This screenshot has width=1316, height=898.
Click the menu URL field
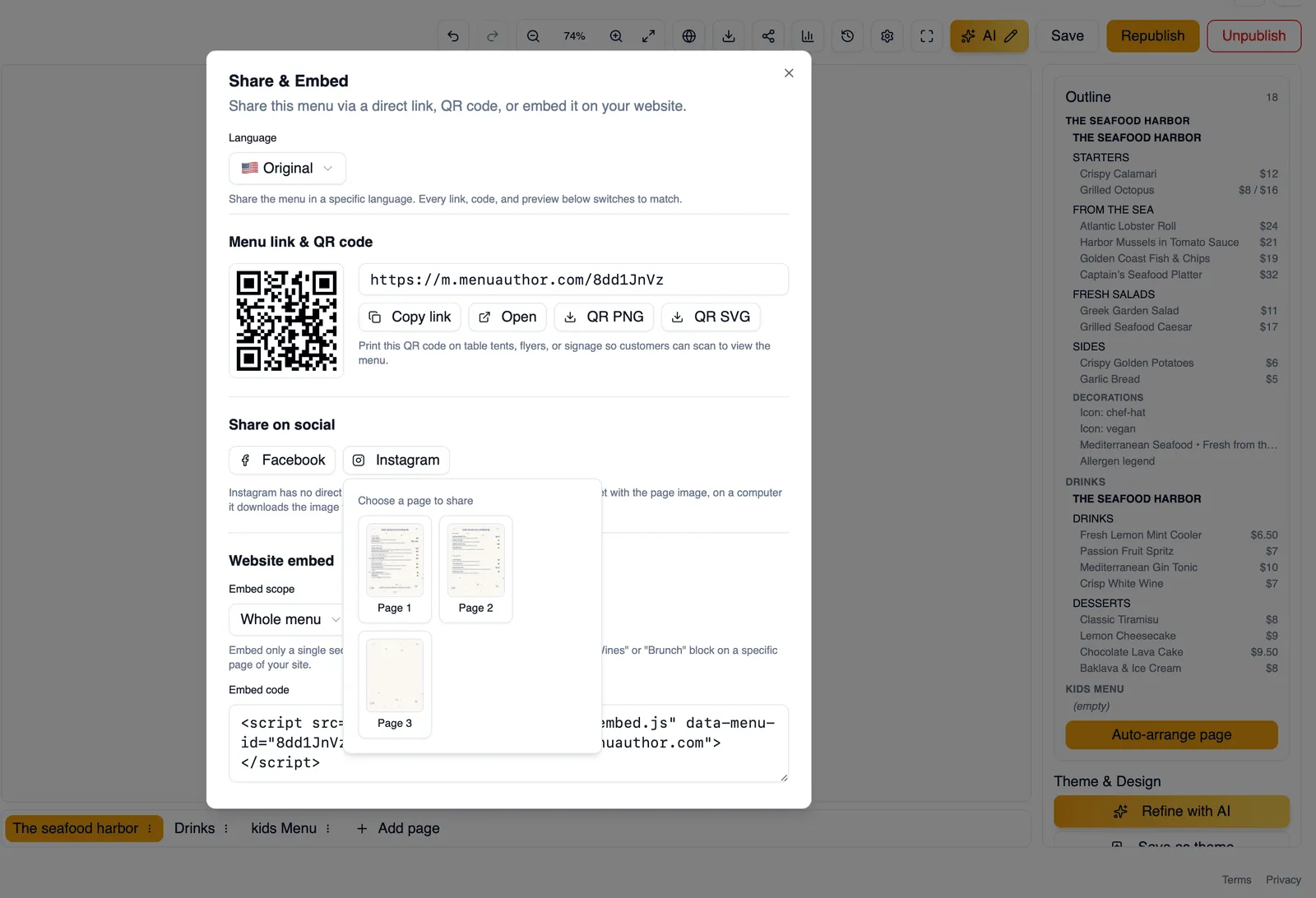573,280
